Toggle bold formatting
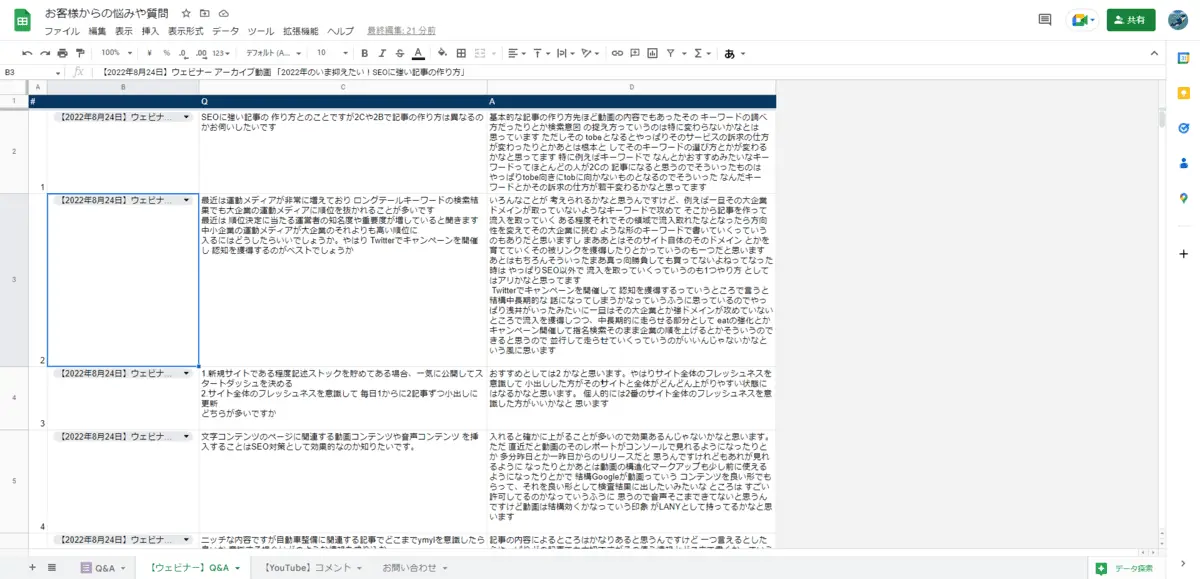 coord(365,53)
